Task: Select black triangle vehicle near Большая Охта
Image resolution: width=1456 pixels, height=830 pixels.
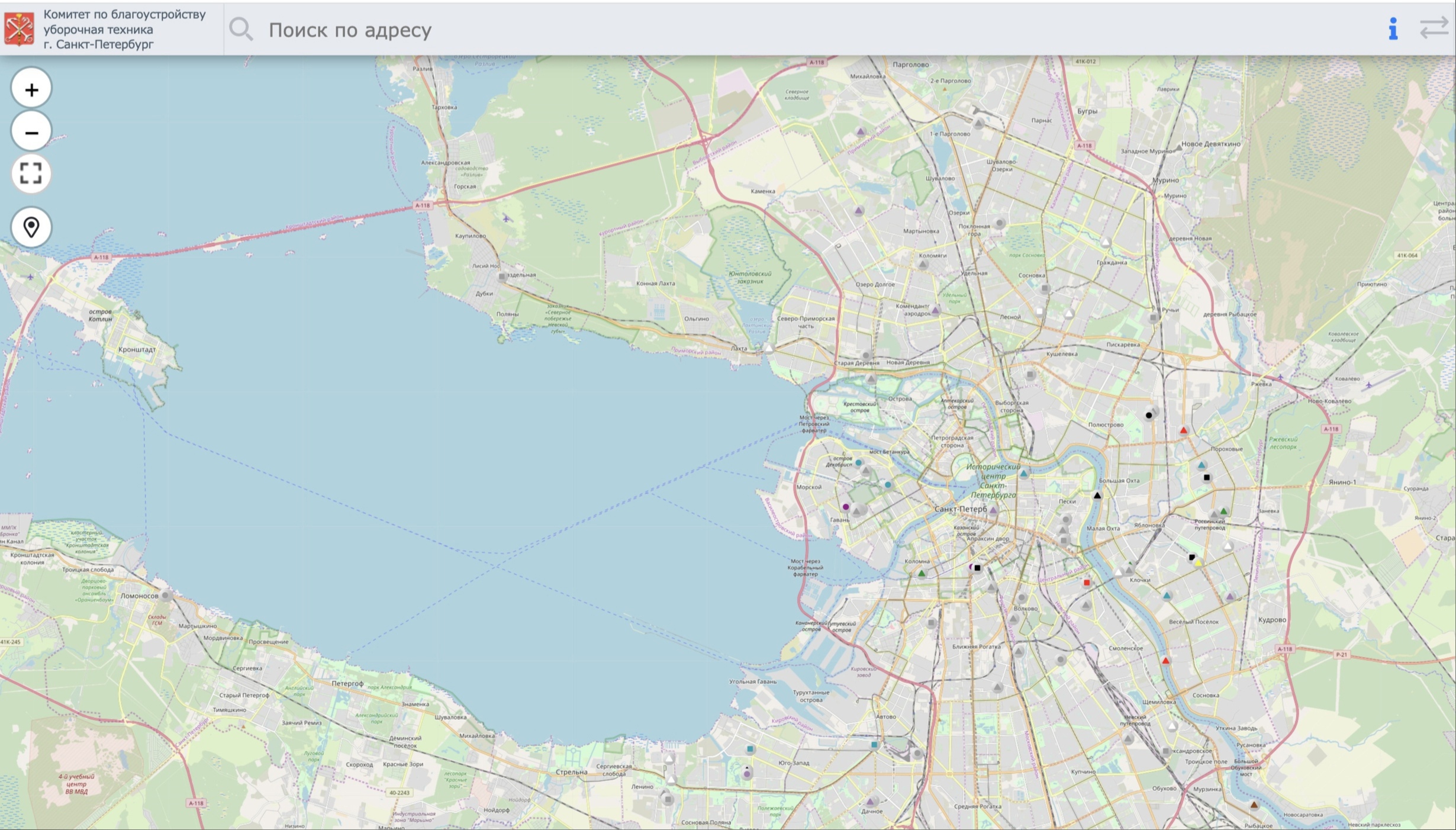Action: pos(1097,496)
